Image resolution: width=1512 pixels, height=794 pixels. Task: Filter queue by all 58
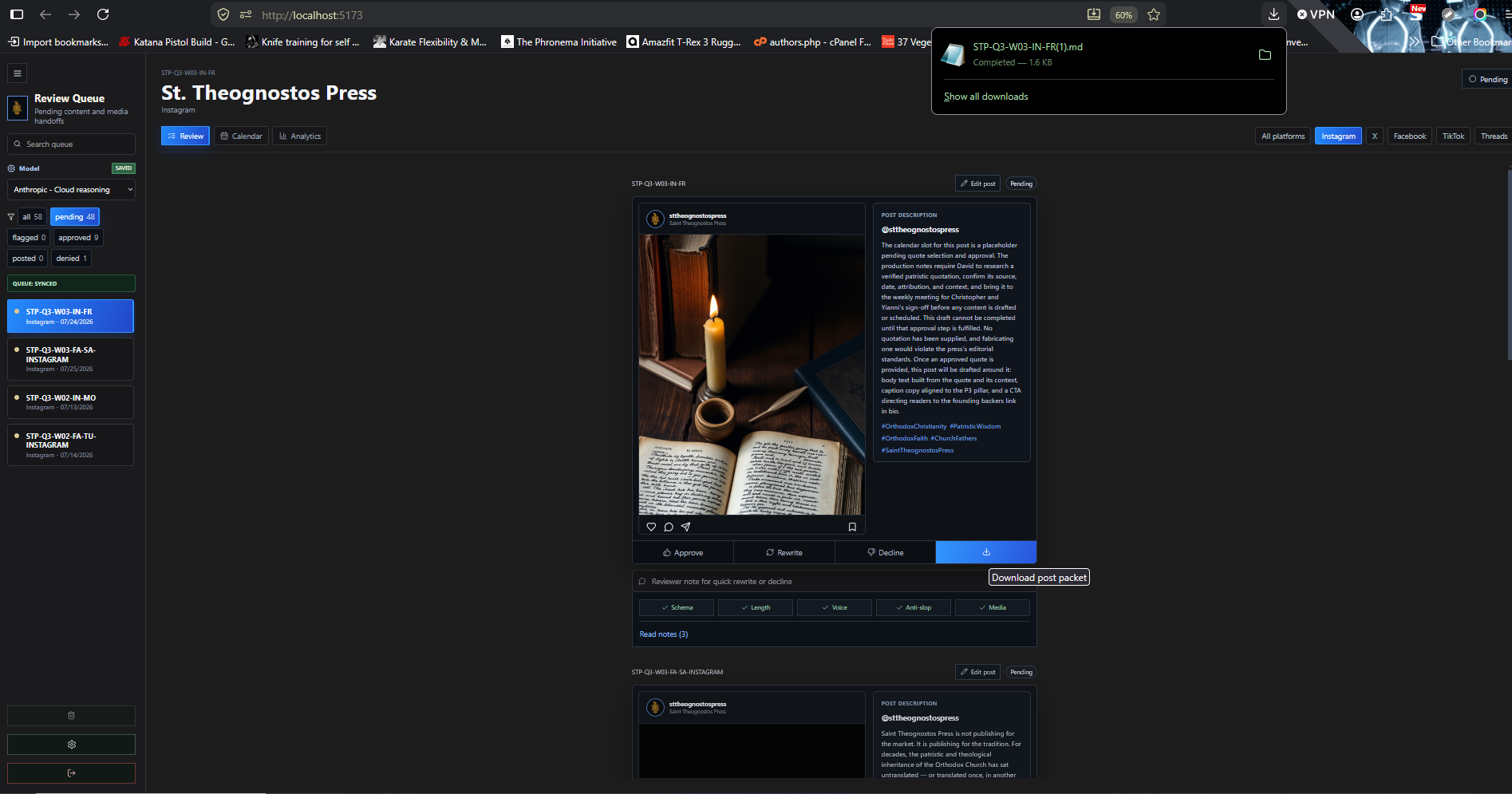pyautogui.click(x=32, y=217)
